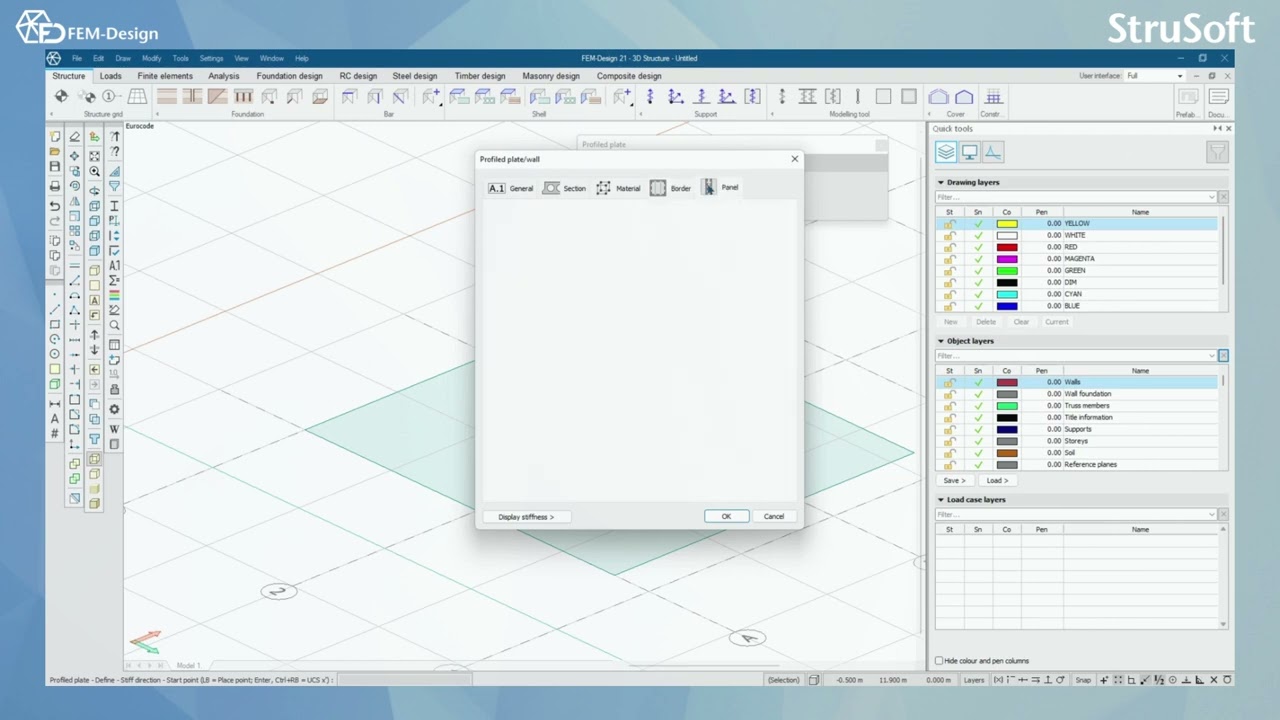Click the Load layers button
Screen dimensions: 1280x720
pos(997,481)
